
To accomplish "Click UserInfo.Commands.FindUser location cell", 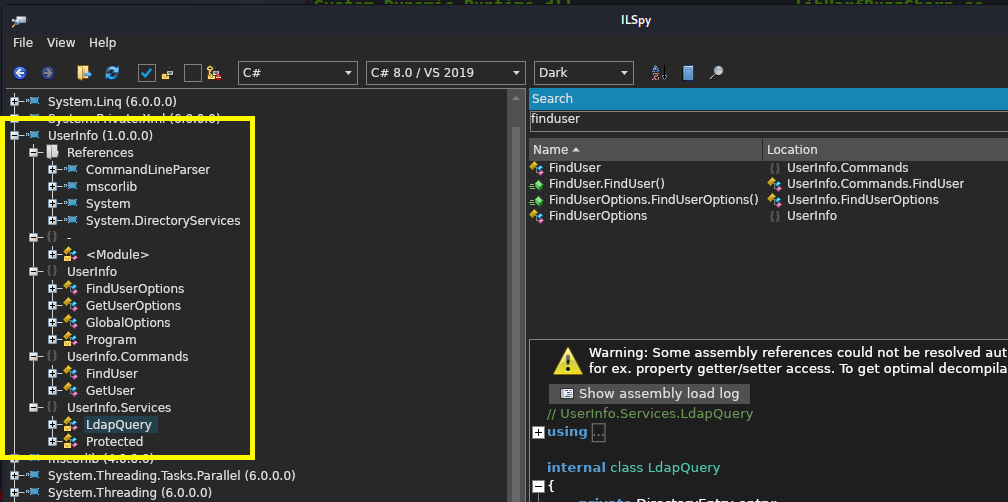I will 875,184.
